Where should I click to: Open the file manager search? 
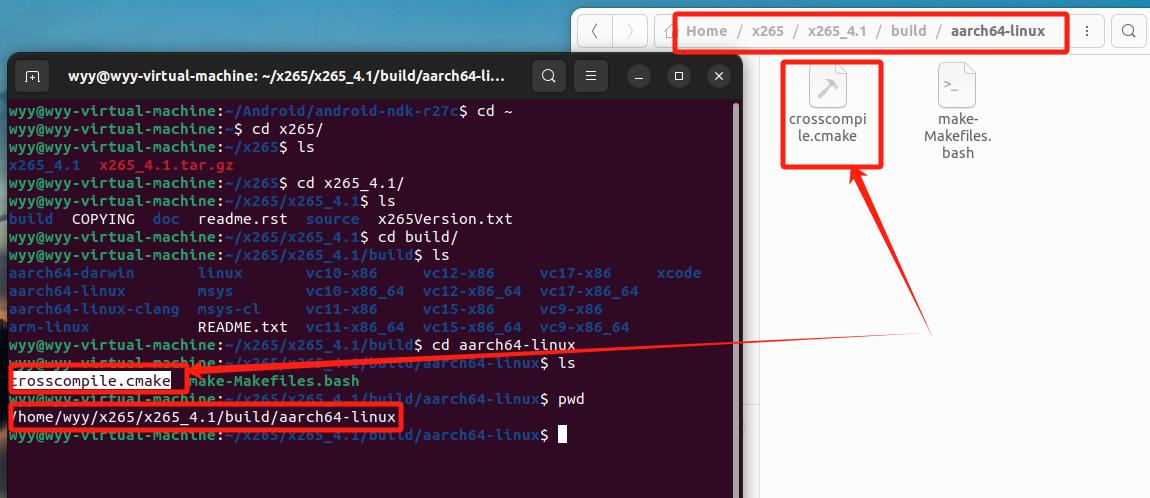1128,31
